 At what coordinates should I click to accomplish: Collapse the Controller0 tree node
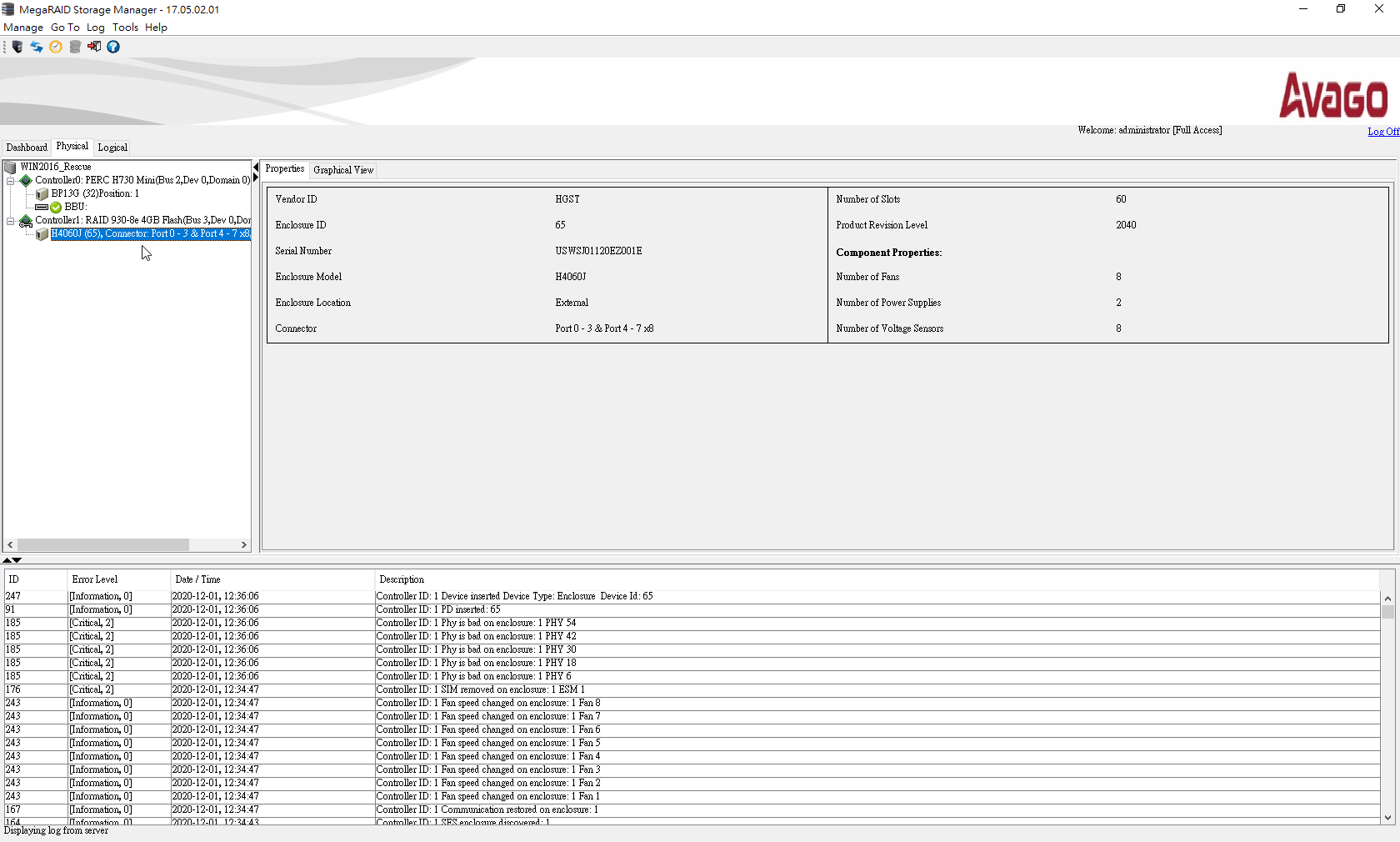pyautogui.click(x=11, y=180)
